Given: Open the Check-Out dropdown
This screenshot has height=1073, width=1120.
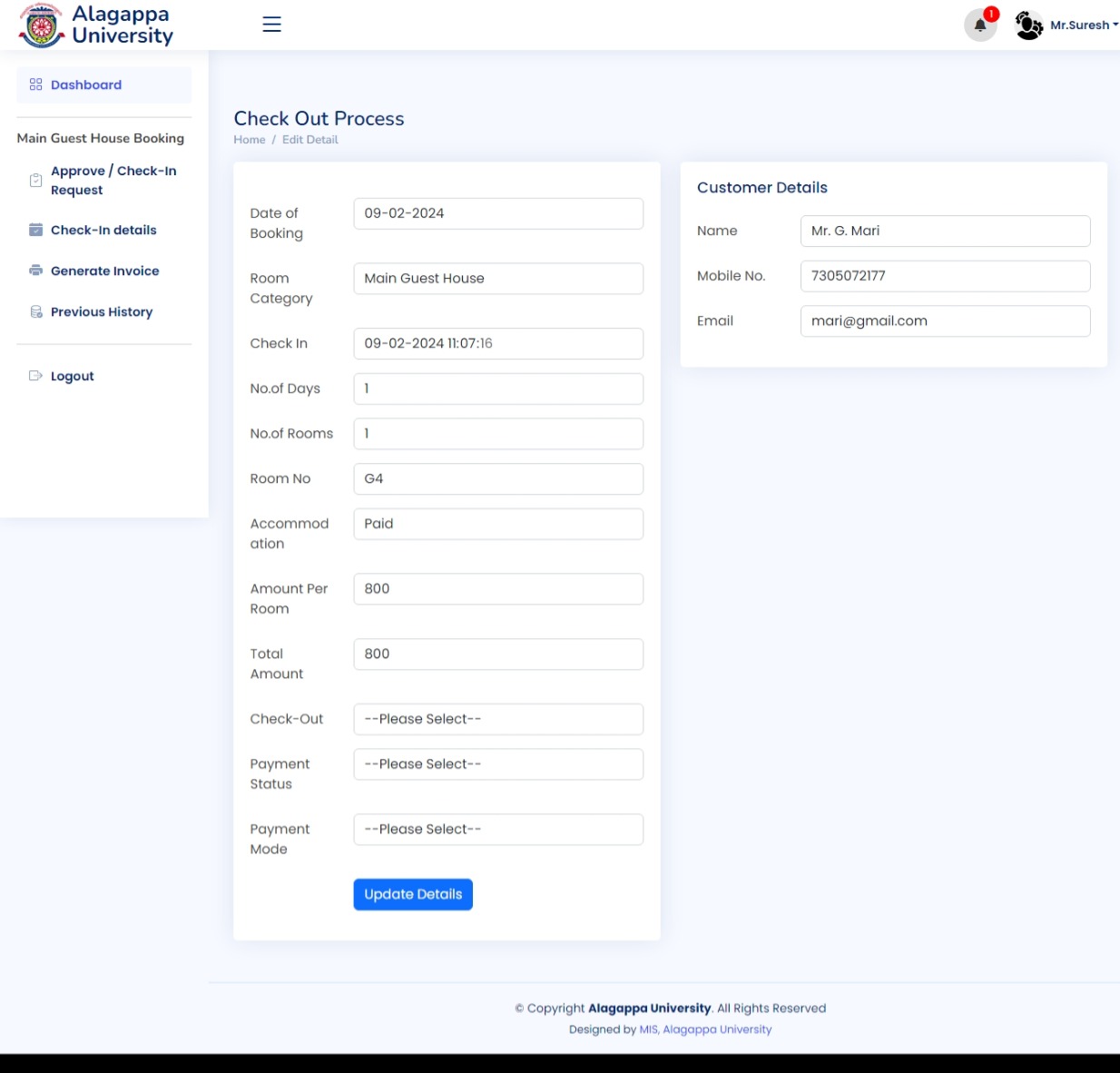Looking at the screenshot, I should [497, 719].
